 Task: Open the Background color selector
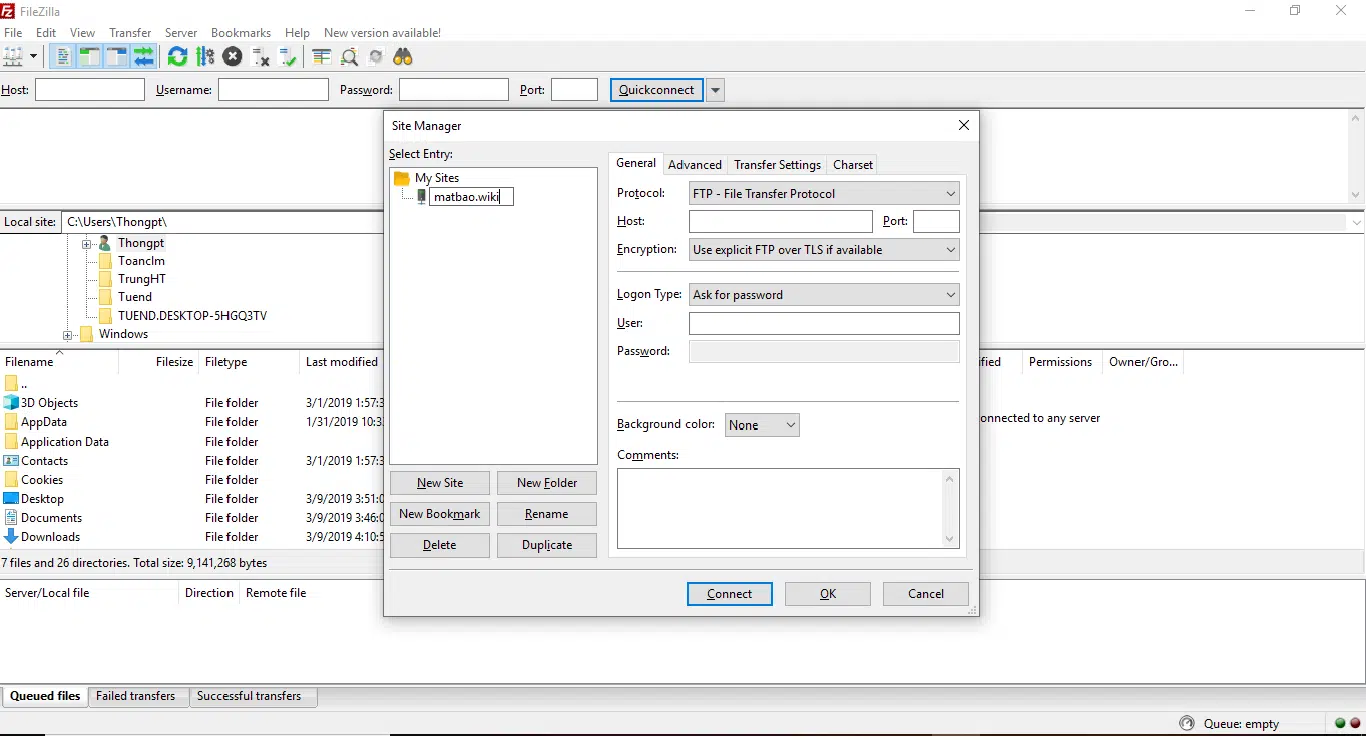pyautogui.click(x=762, y=425)
